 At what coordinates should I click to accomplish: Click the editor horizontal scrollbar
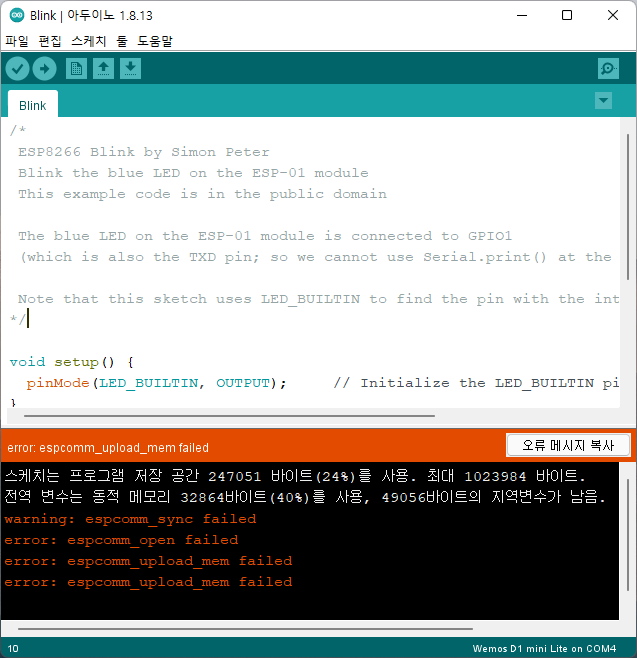click(229, 416)
